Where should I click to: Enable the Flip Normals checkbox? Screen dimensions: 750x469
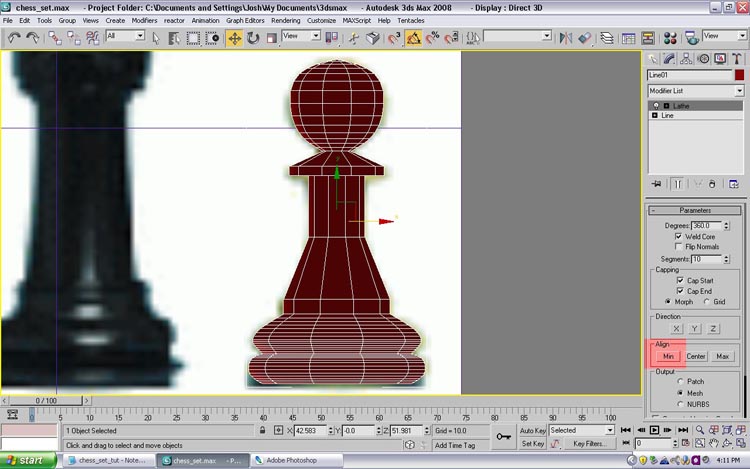point(679,247)
